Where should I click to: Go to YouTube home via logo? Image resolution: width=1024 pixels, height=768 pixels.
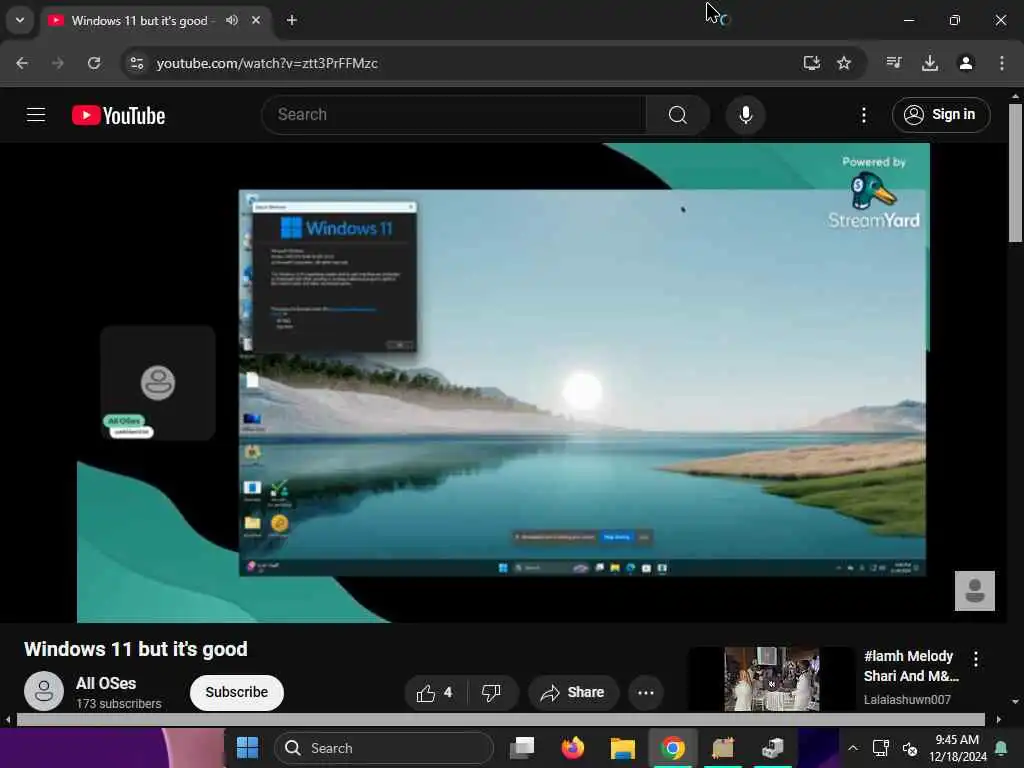(x=118, y=116)
